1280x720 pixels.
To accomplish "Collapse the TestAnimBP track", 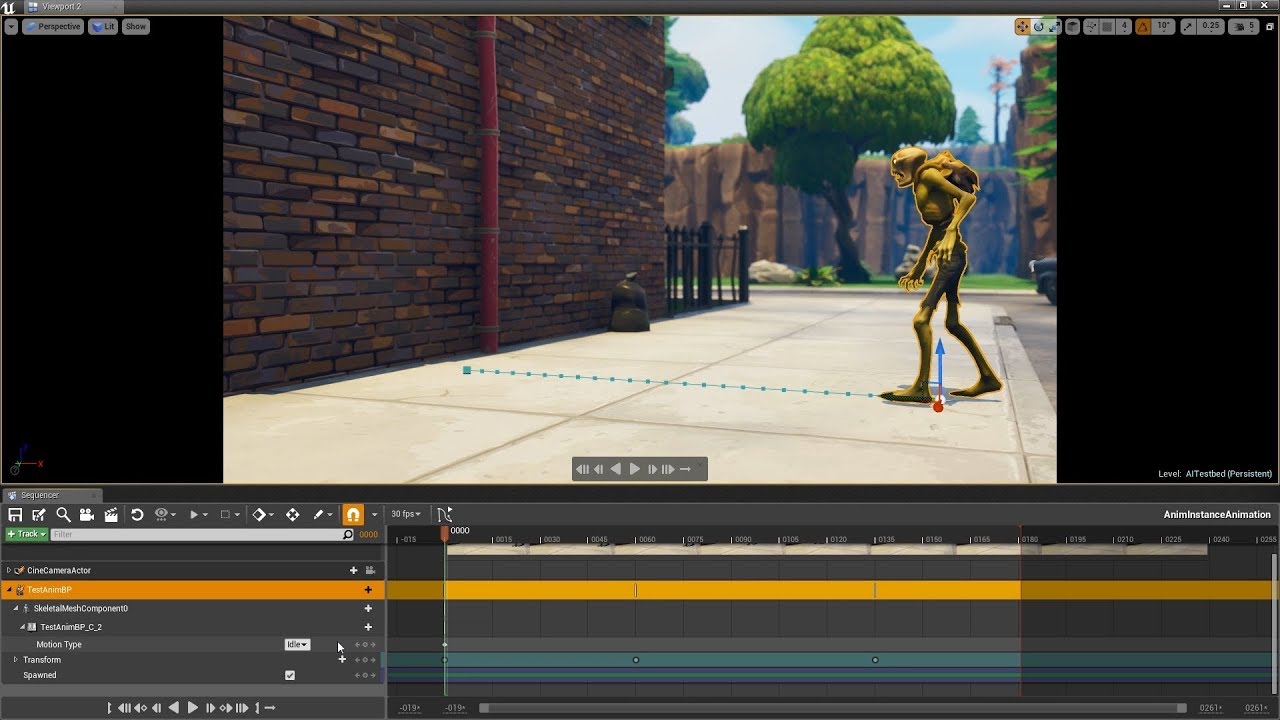I will (x=9, y=590).
